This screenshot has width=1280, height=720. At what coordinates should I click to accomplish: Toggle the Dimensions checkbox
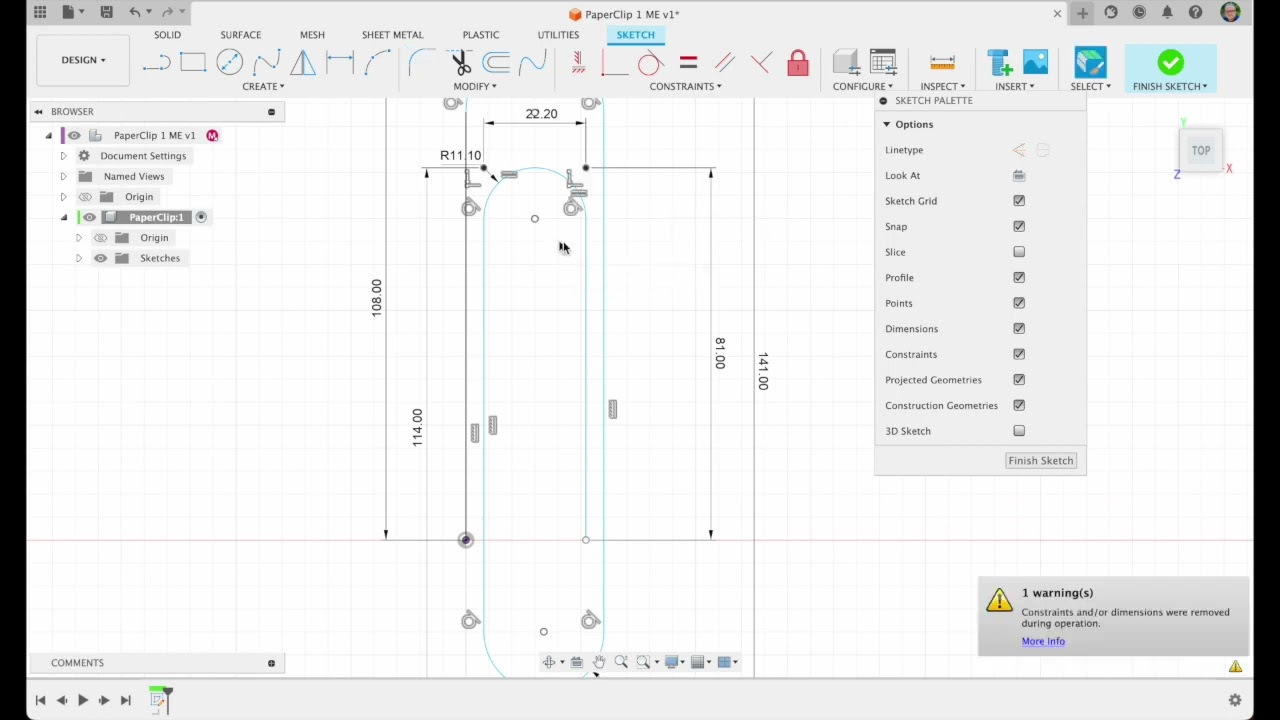point(1019,329)
